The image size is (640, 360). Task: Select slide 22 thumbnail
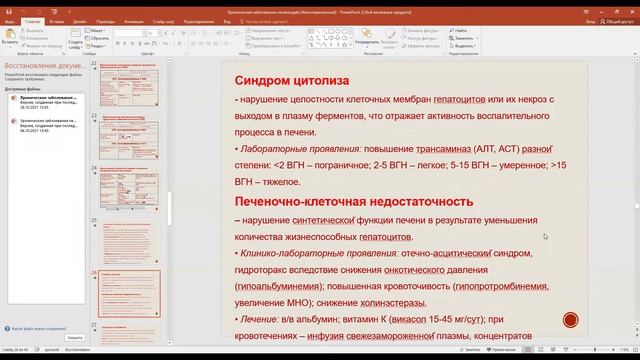tap(129, 84)
